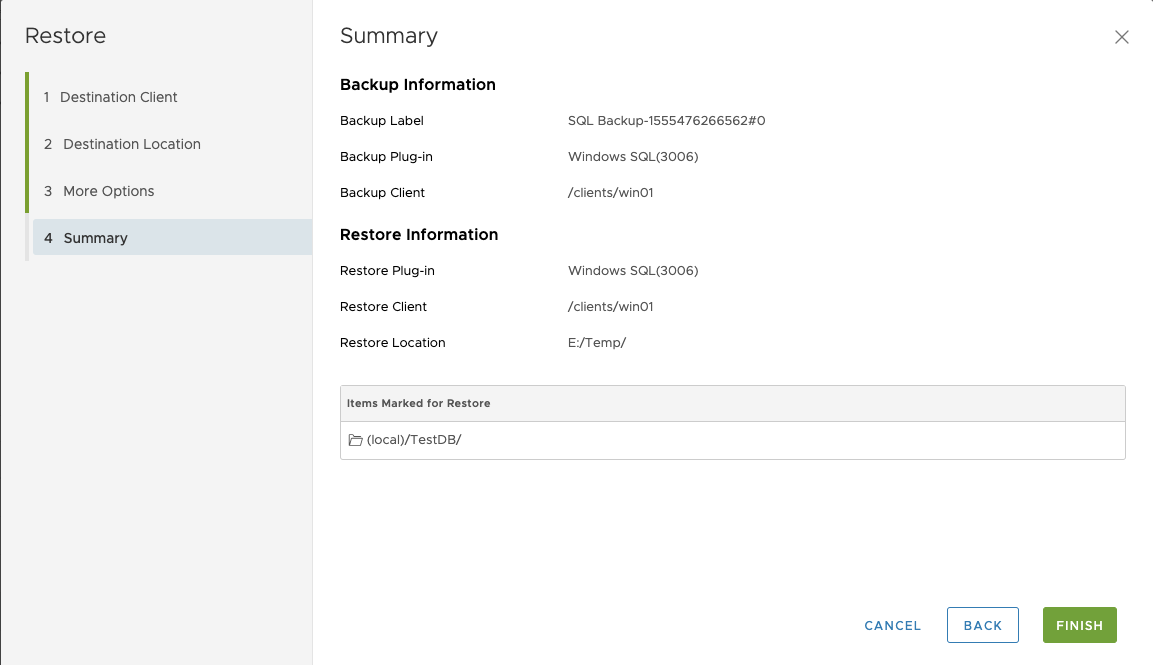Viewport: 1153px width, 665px height.
Task: Click the Cancel link
Action: (x=891, y=625)
